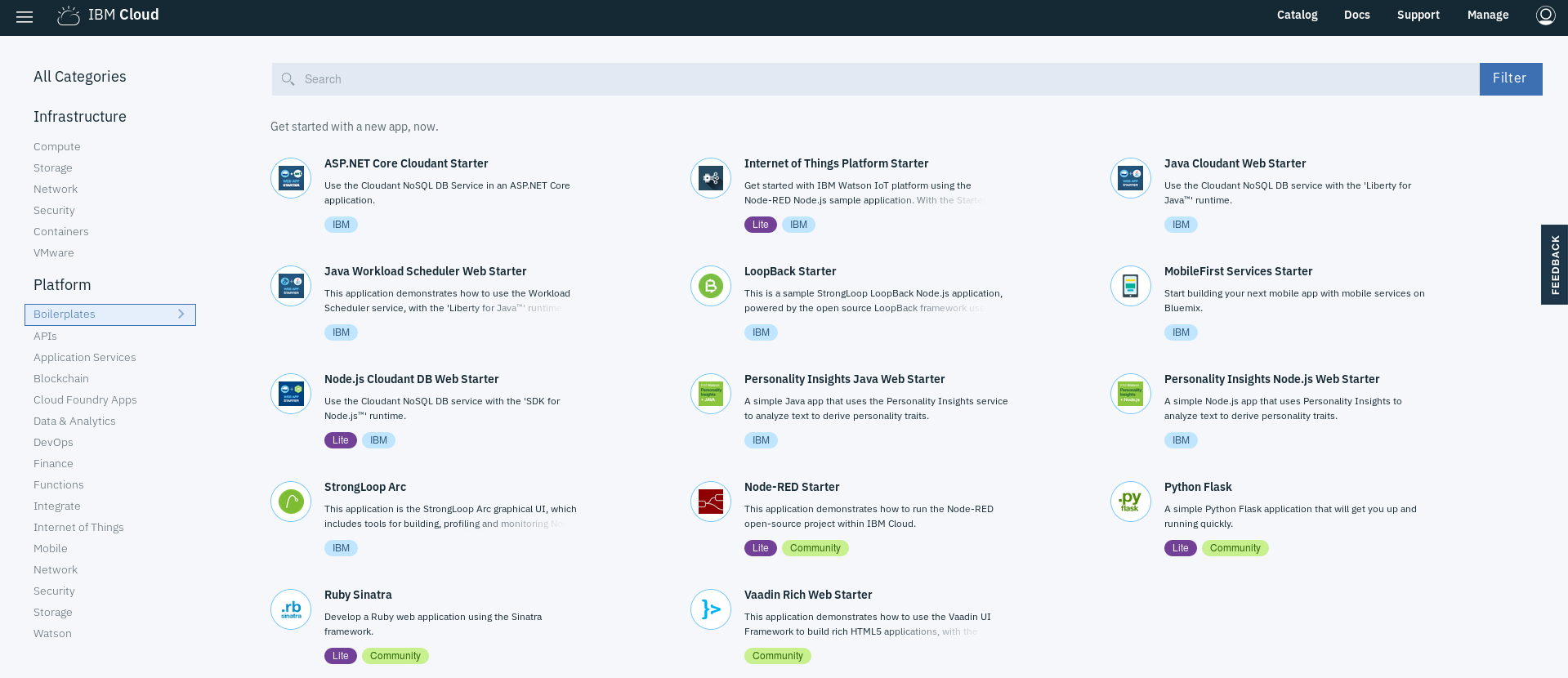Open the Java Cloudant Web Starter icon
1568x678 pixels.
(1131, 178)
